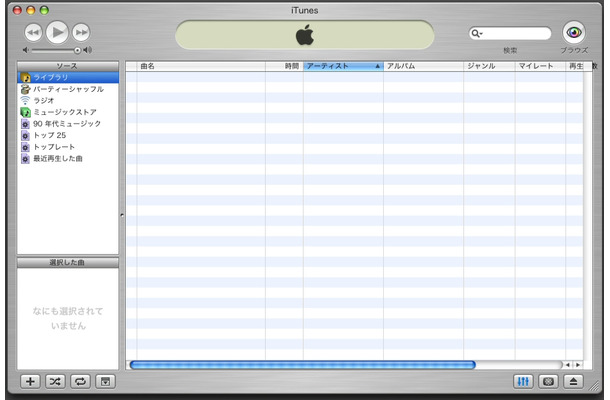Sort by the マイレート column header
This screenshot has height=400, width=610.
click(540, 66)
